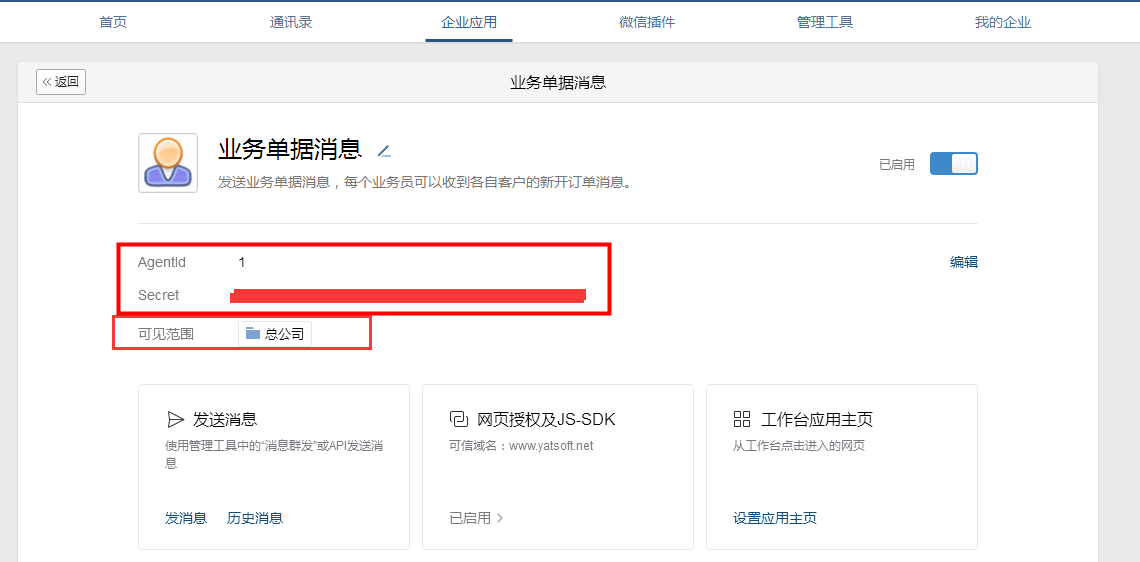Screen dimensions: 1140x562
Task: Select the 企业应用 tab
Action: point(469,22)
